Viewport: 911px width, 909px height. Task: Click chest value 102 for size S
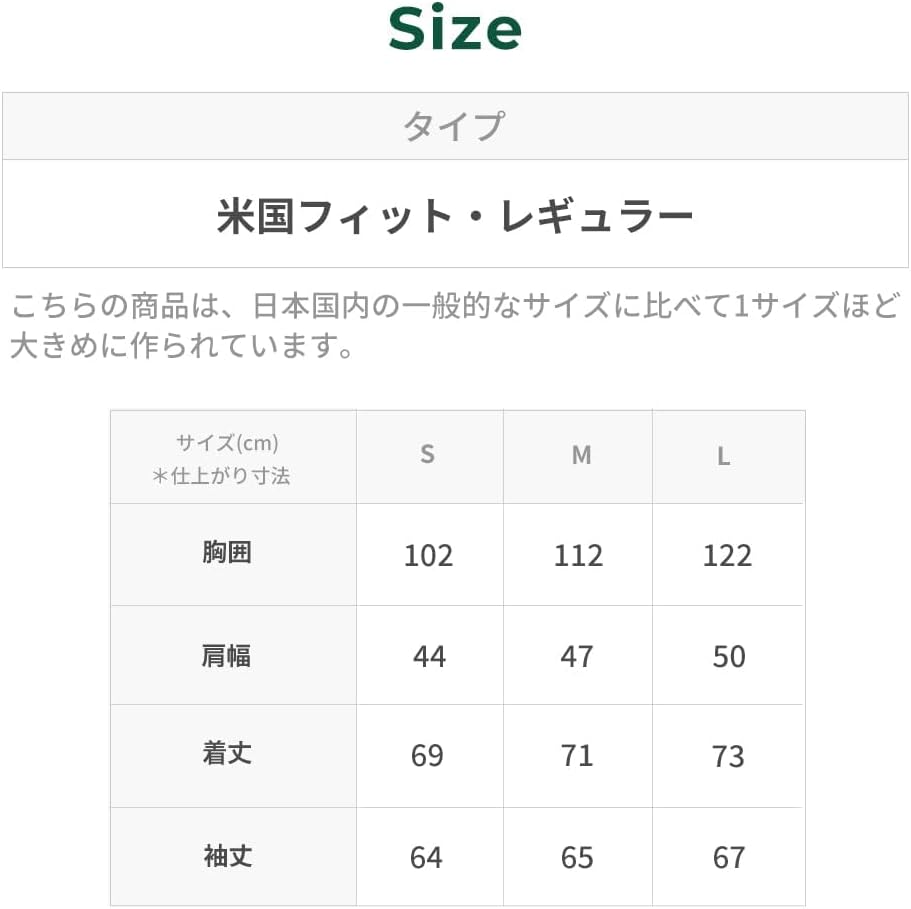(x=428, y=555)
